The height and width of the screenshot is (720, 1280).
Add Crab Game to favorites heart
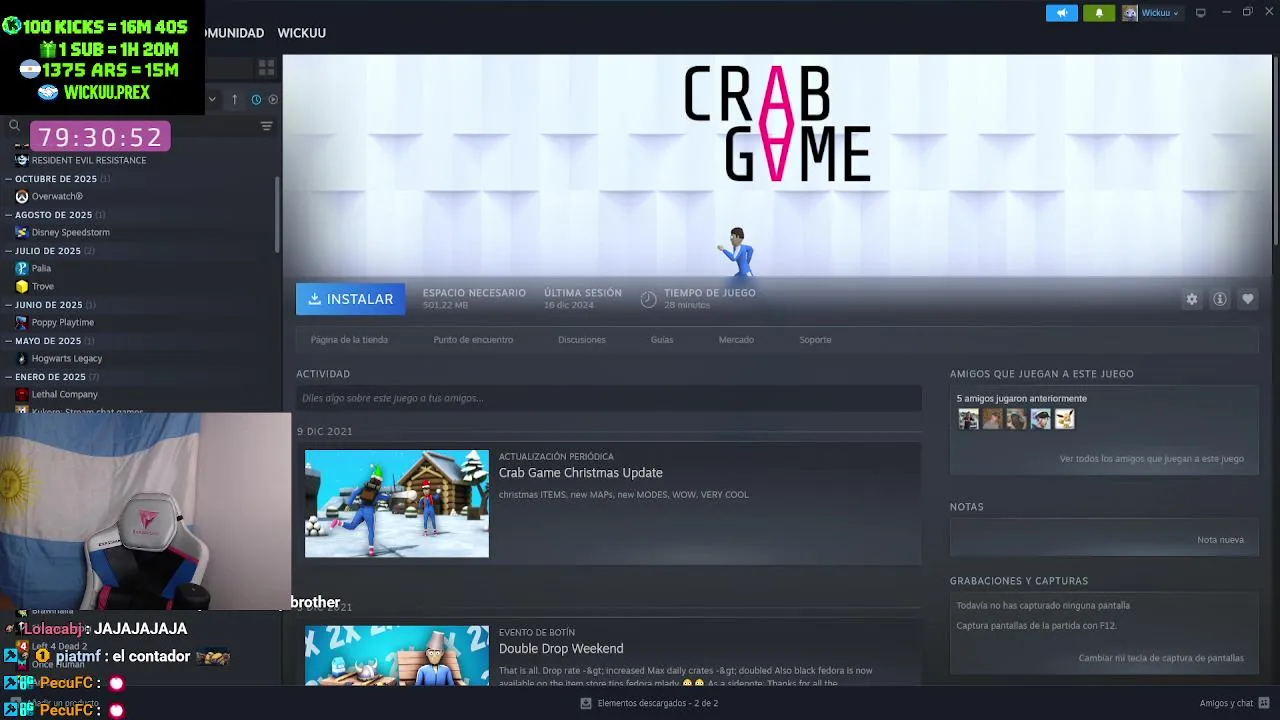pyautogui.click(x=1247, y=299)
